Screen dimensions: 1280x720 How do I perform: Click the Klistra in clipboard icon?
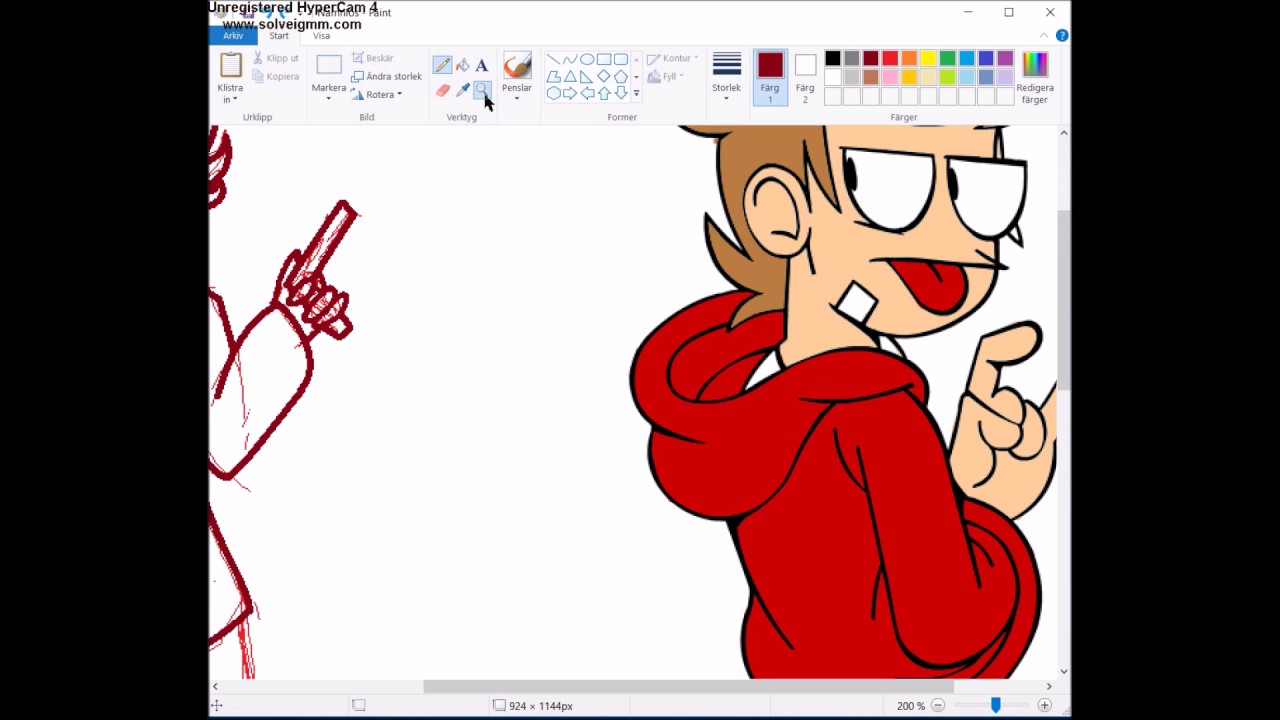[231, 65]
